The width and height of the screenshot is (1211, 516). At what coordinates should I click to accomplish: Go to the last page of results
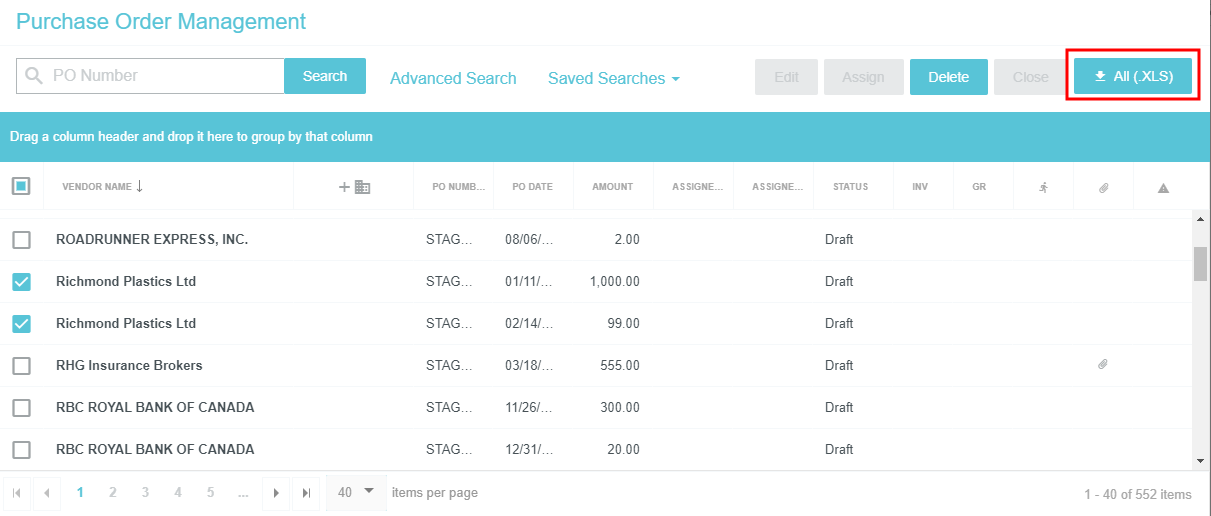tap(306, 493)
